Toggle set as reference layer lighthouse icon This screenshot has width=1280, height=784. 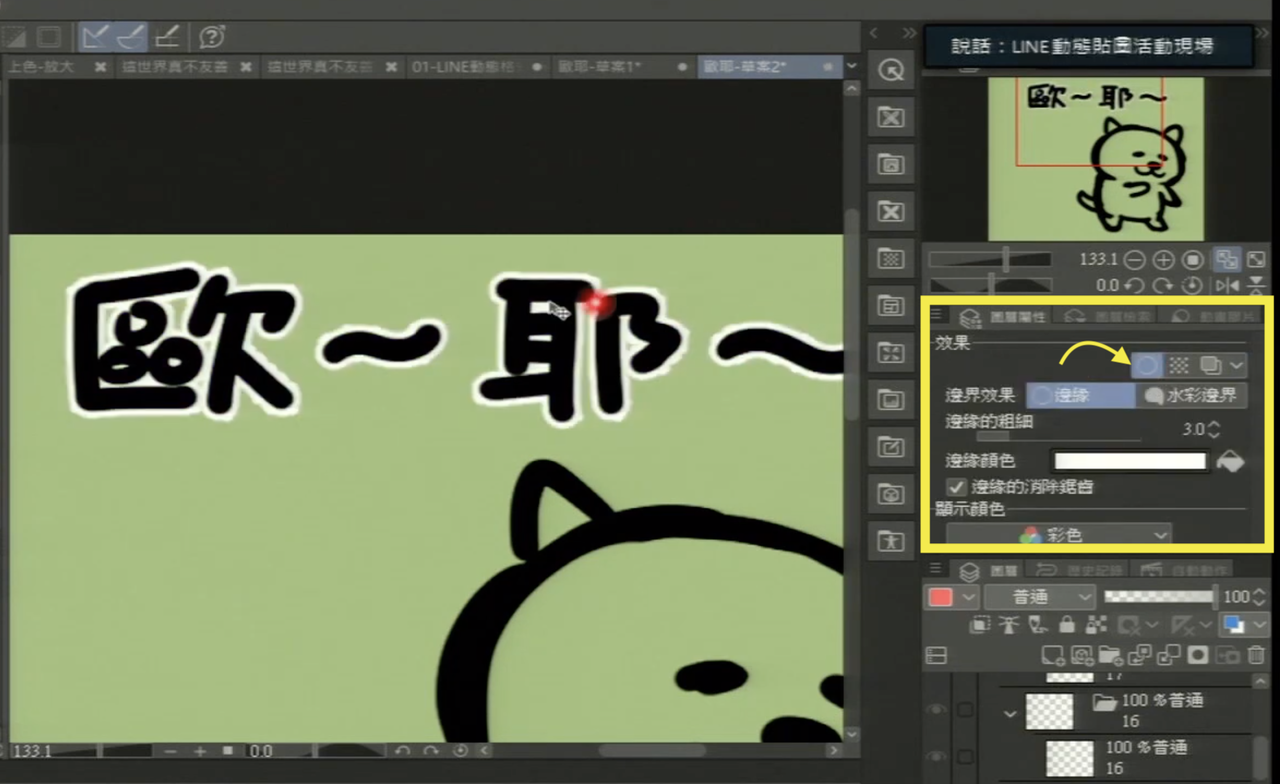pyautogui.click(x=1008, y=625)
